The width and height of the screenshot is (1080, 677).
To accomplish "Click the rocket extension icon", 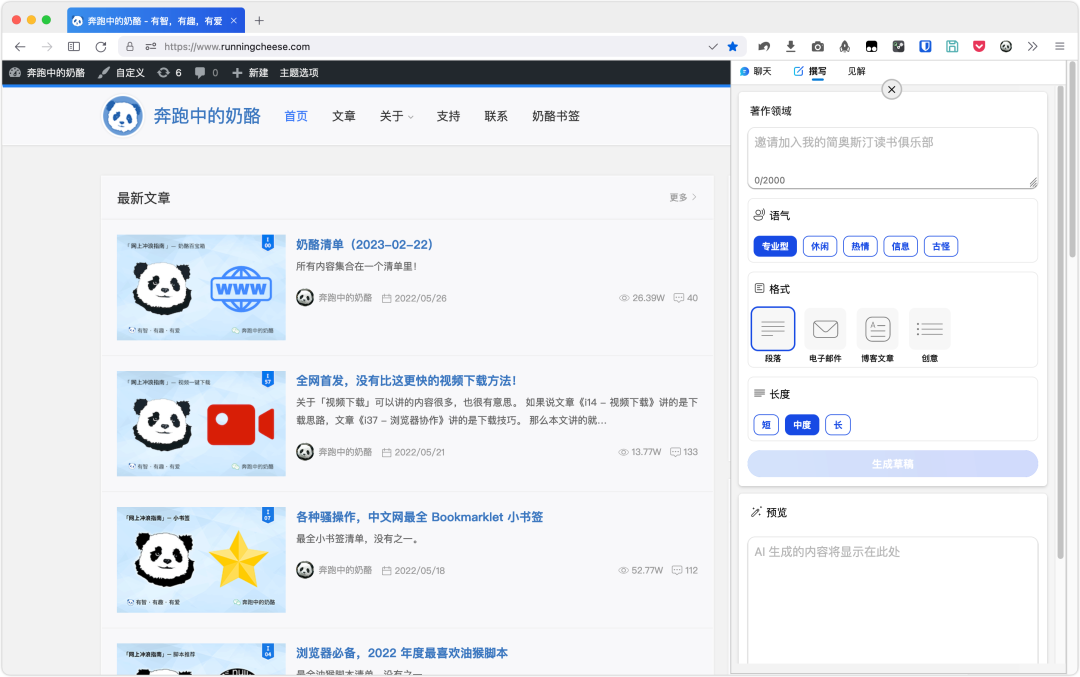I will pyautogui.click(x=844, y=46).
